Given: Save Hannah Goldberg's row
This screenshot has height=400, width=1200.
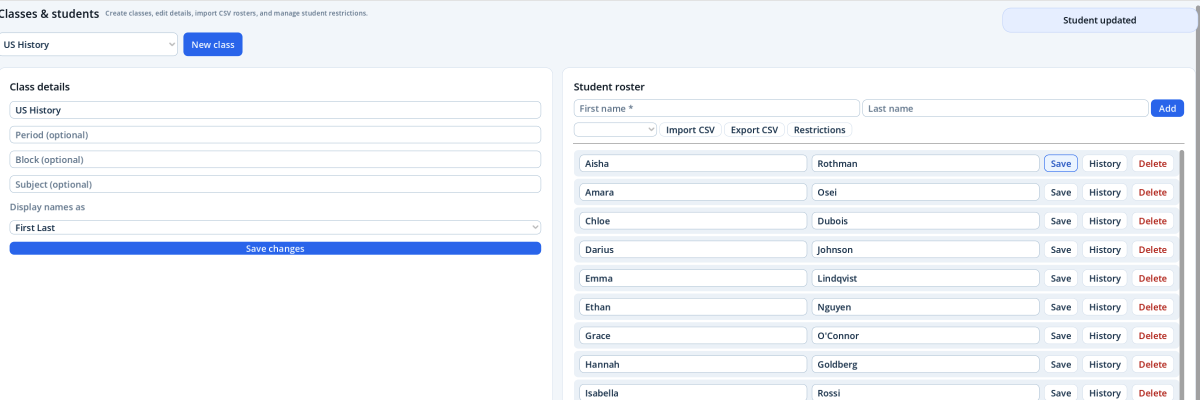Looking at the screenshot, I should click(1061, 365).
